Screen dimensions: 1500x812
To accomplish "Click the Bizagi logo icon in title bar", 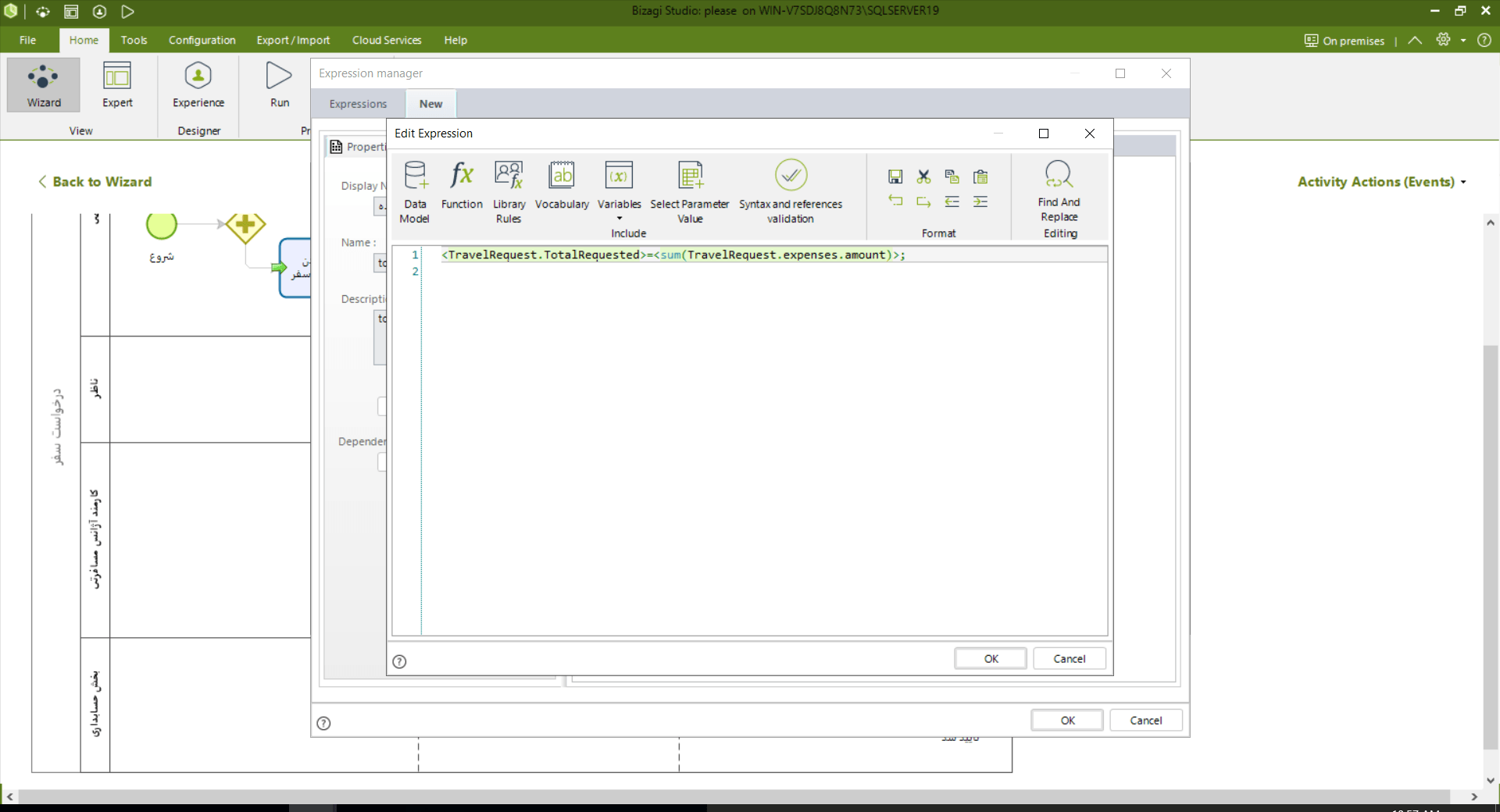I will pos(11,11).
